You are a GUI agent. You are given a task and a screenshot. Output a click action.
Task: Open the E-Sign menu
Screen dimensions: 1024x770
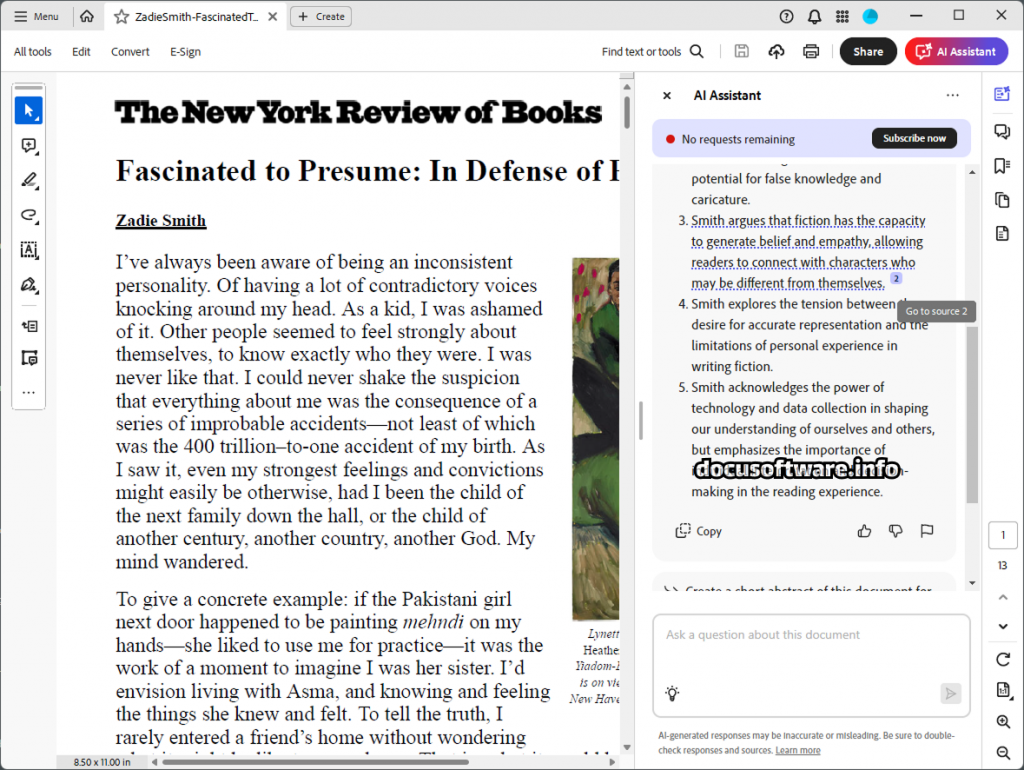coord(185,52)
